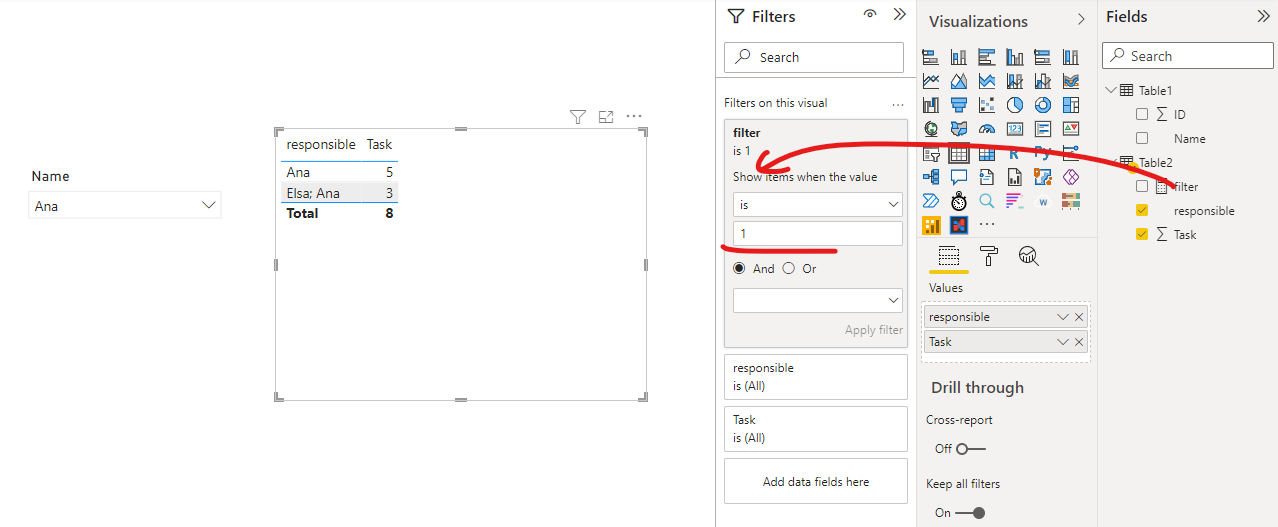Open focus mode for the table visual

(605, 117)
